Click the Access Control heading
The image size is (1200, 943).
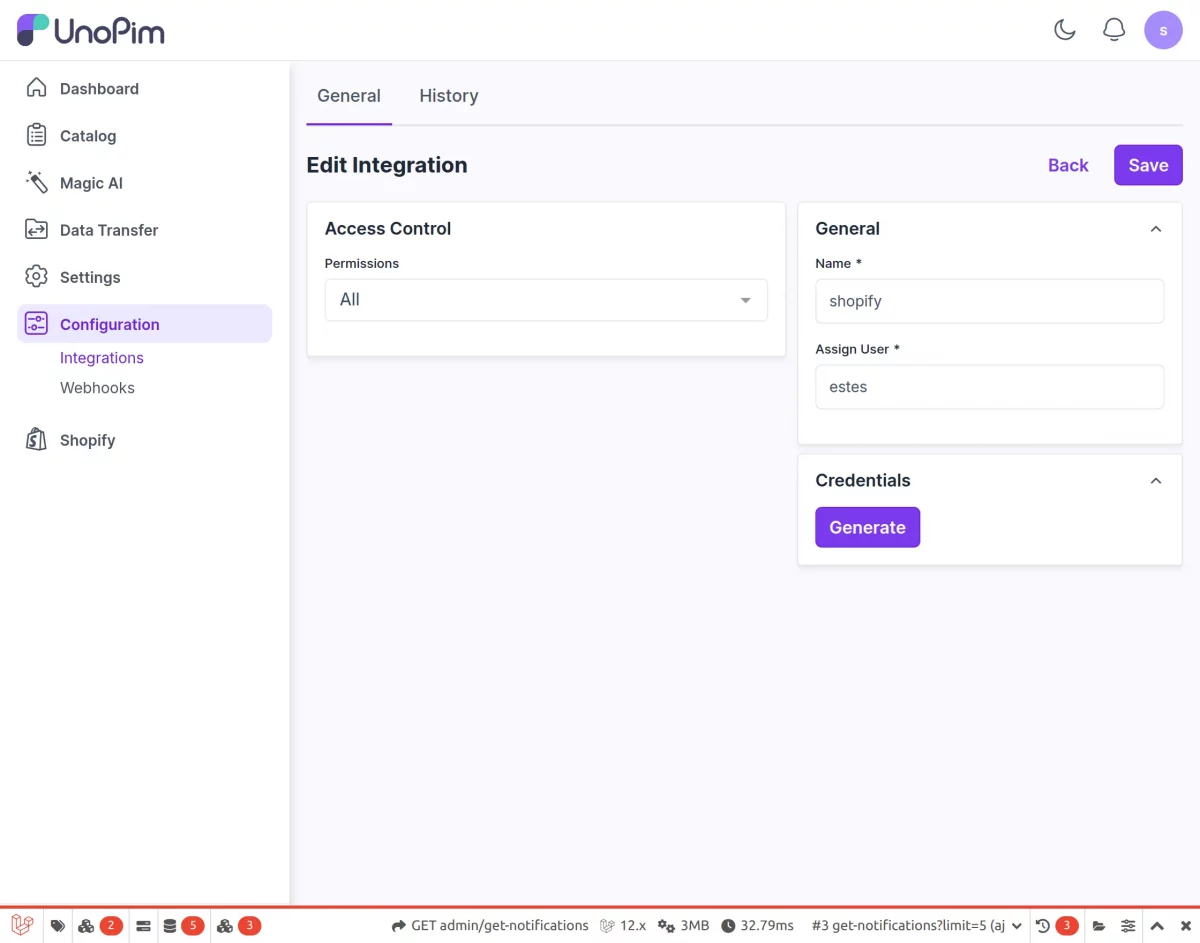tap(388, 228)
